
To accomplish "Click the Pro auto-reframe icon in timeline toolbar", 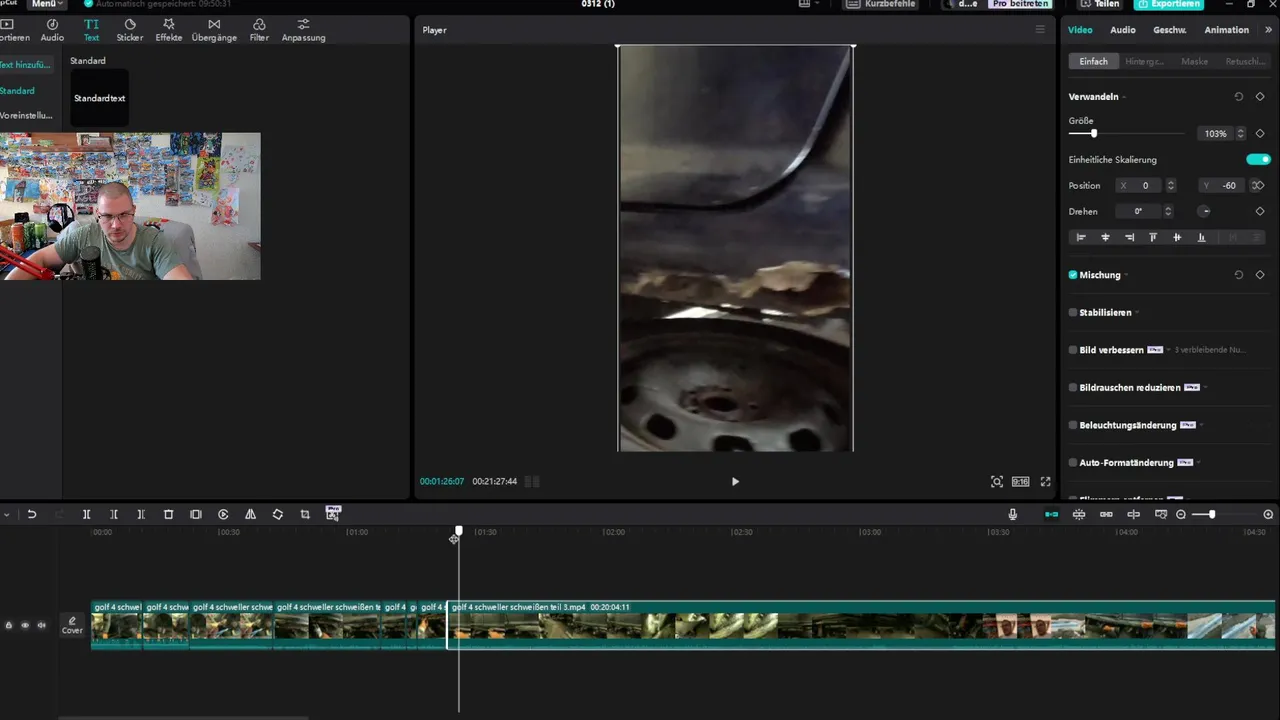I will point(333,513).
